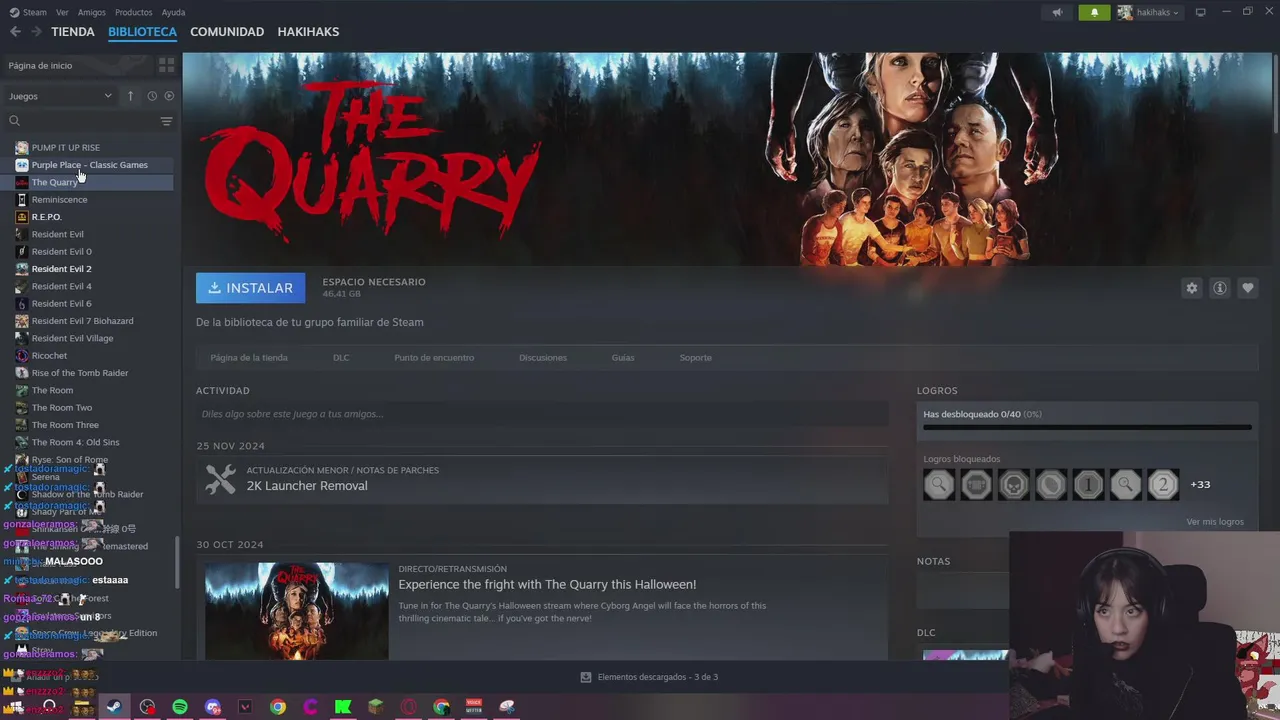Open the Ayuda menu
Viewport: 1280px width, 720px height.
click(x=173, y=12)
